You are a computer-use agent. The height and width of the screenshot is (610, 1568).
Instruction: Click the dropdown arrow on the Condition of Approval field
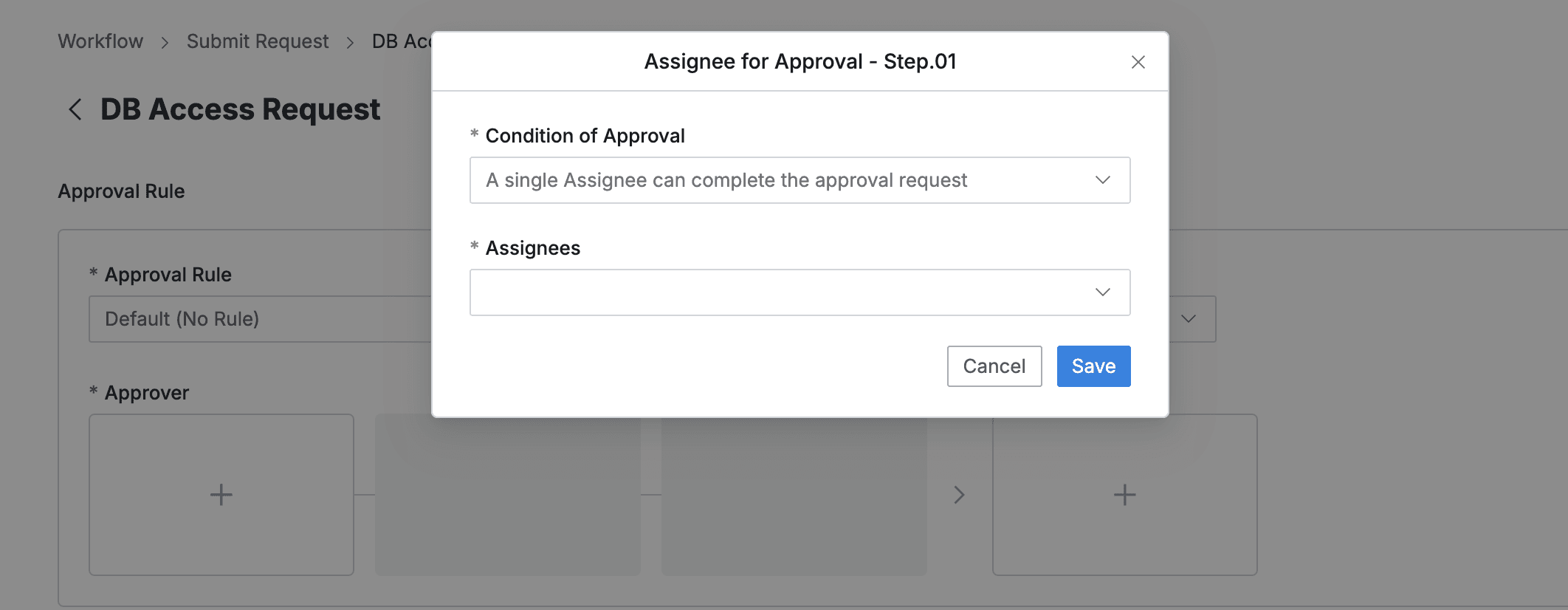tap(1102, 179)
